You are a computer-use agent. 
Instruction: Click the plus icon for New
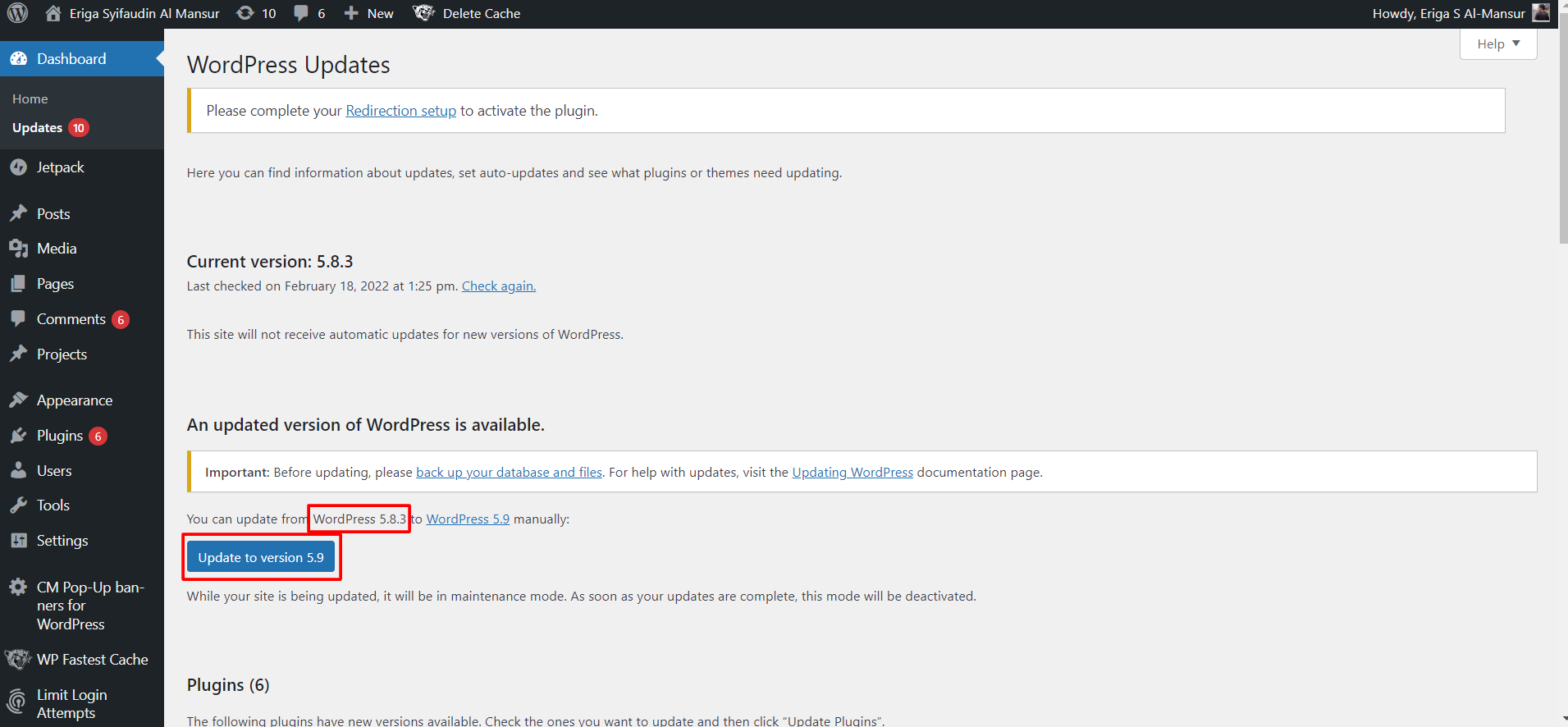click(351, 13)
